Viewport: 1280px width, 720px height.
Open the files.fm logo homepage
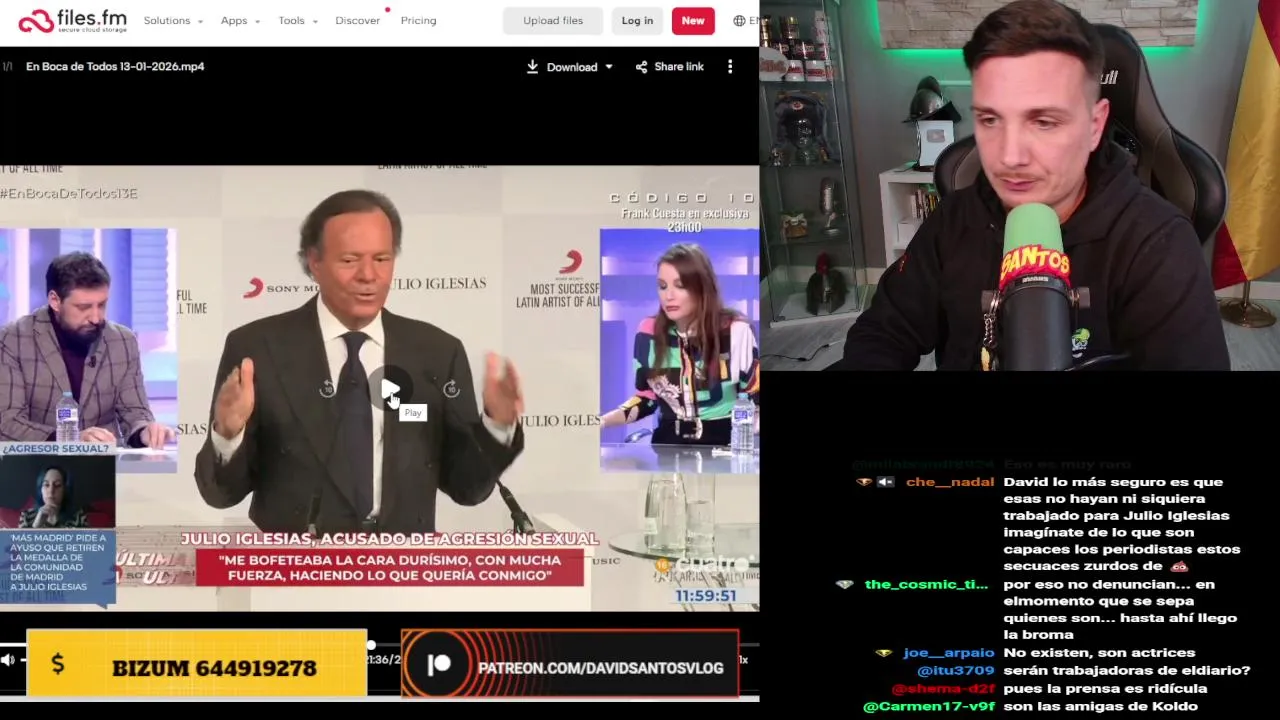(x=73, y=21)
